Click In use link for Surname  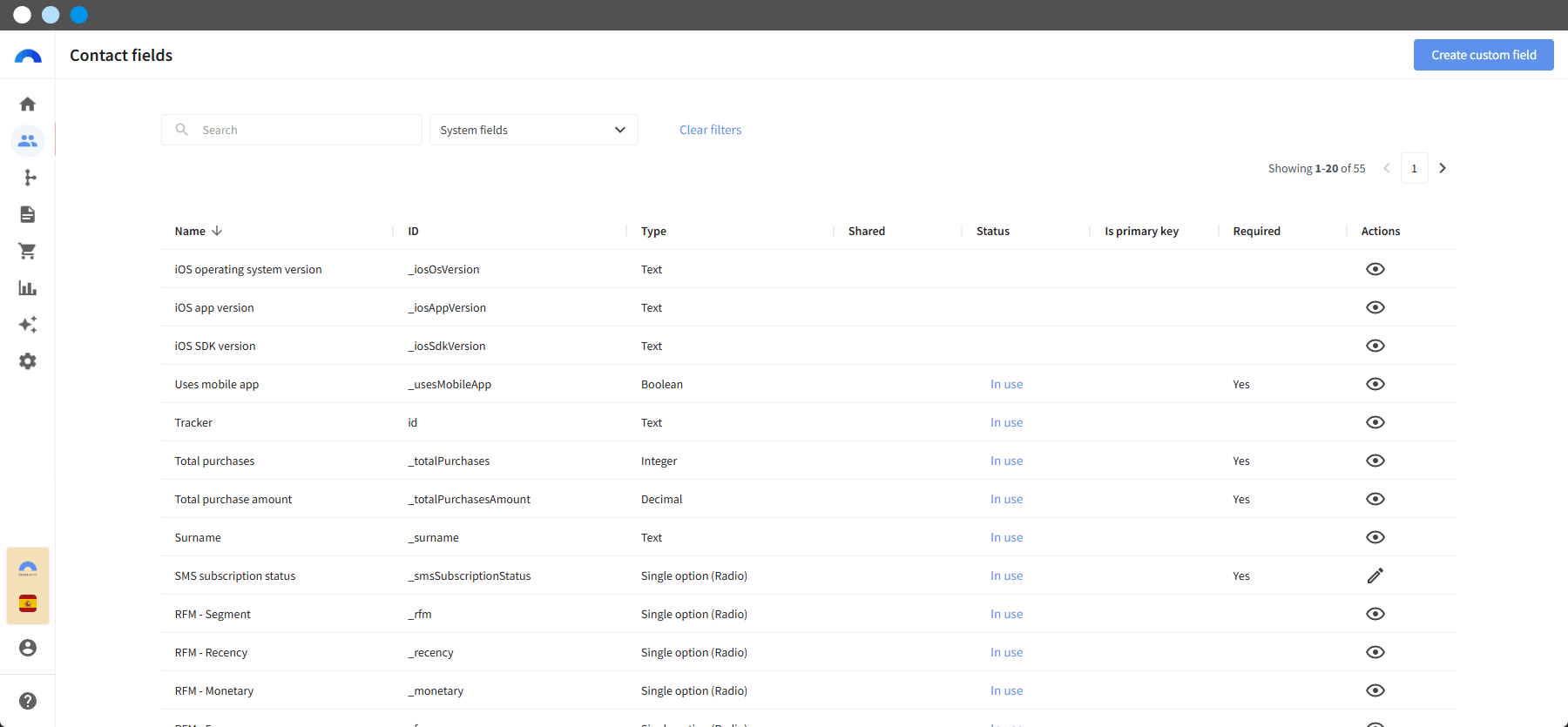pos(1006,537)
